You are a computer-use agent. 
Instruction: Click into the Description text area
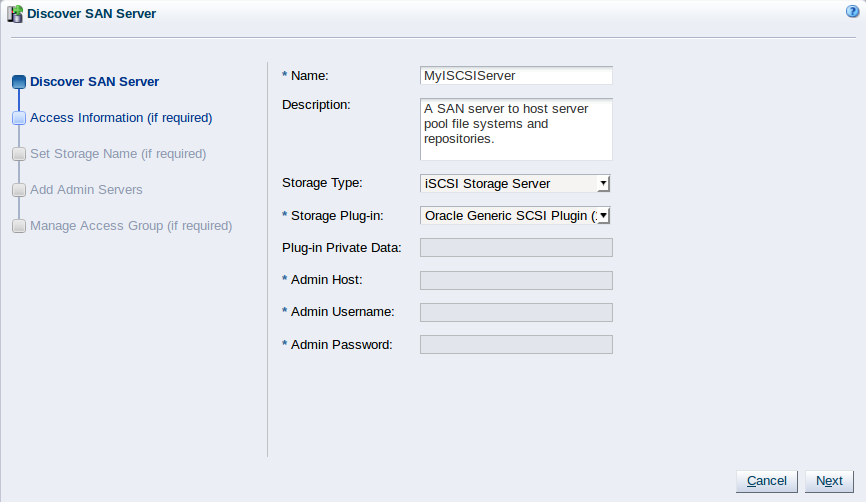[x=516, y=129]
